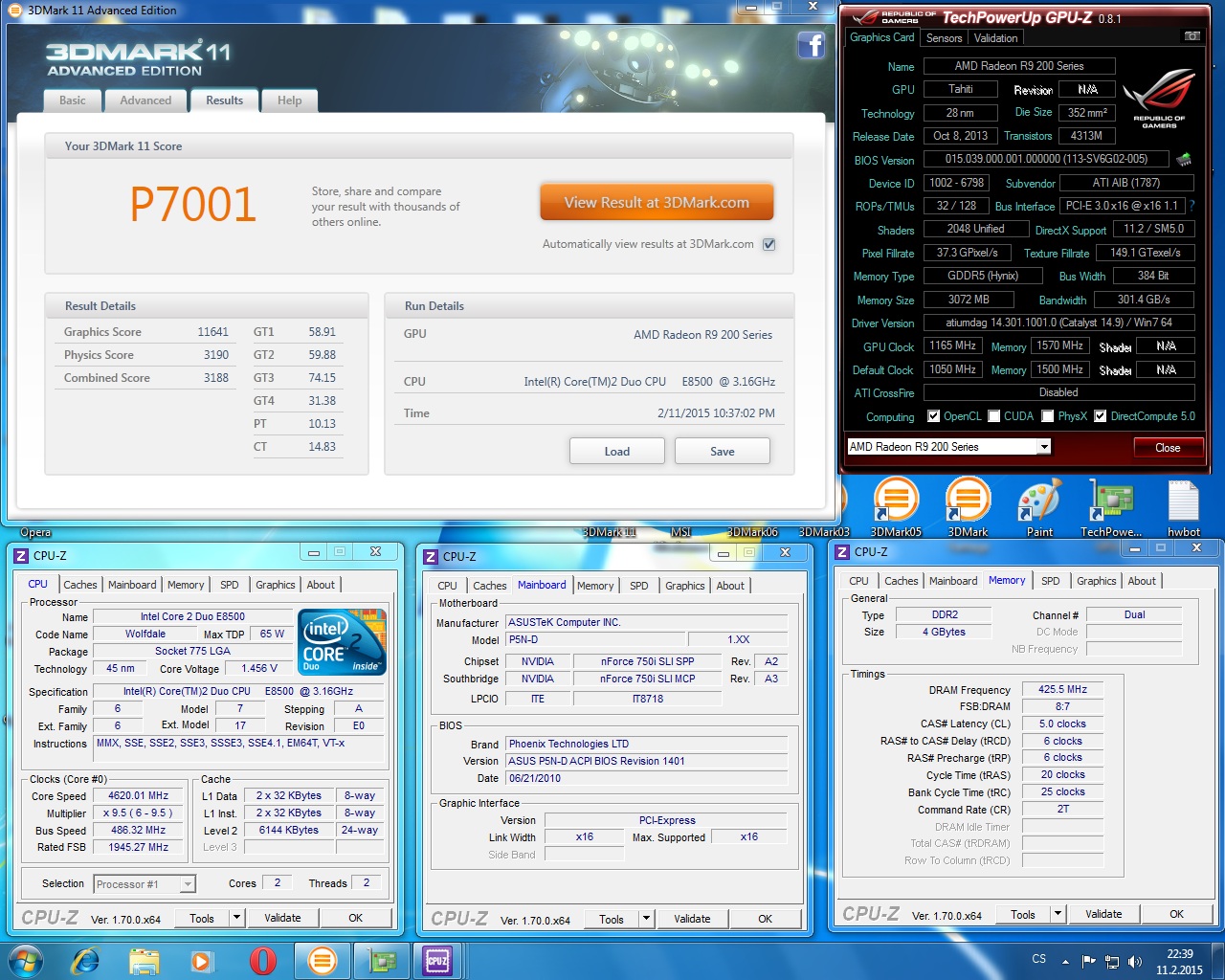The width and height of the screenshot is (1225, 980).
Task: Click the ROG logo in GPU-Z
Action: (1160, 99)
